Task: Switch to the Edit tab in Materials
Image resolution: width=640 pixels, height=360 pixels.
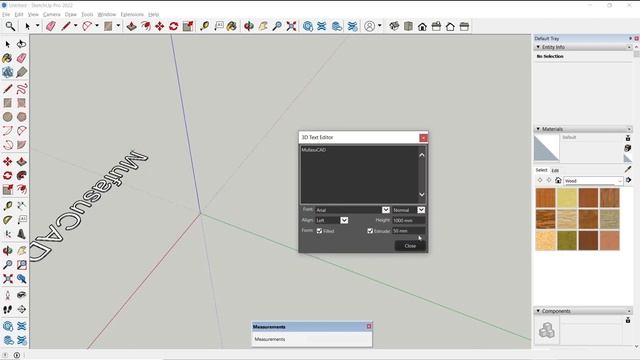Action: (555, 170)
